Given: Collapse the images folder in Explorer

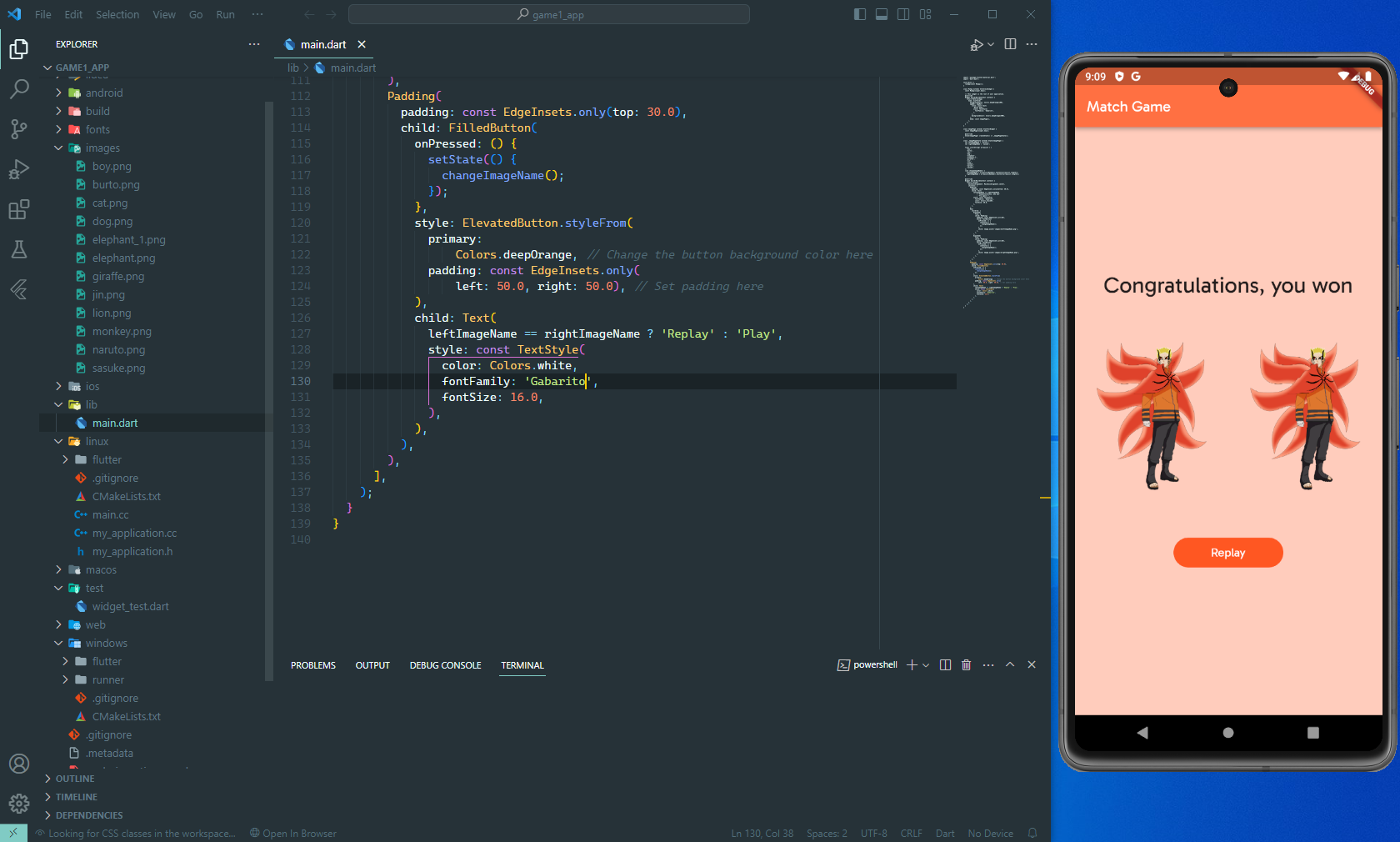Looking at the screenshot, I should click(57, 148).
